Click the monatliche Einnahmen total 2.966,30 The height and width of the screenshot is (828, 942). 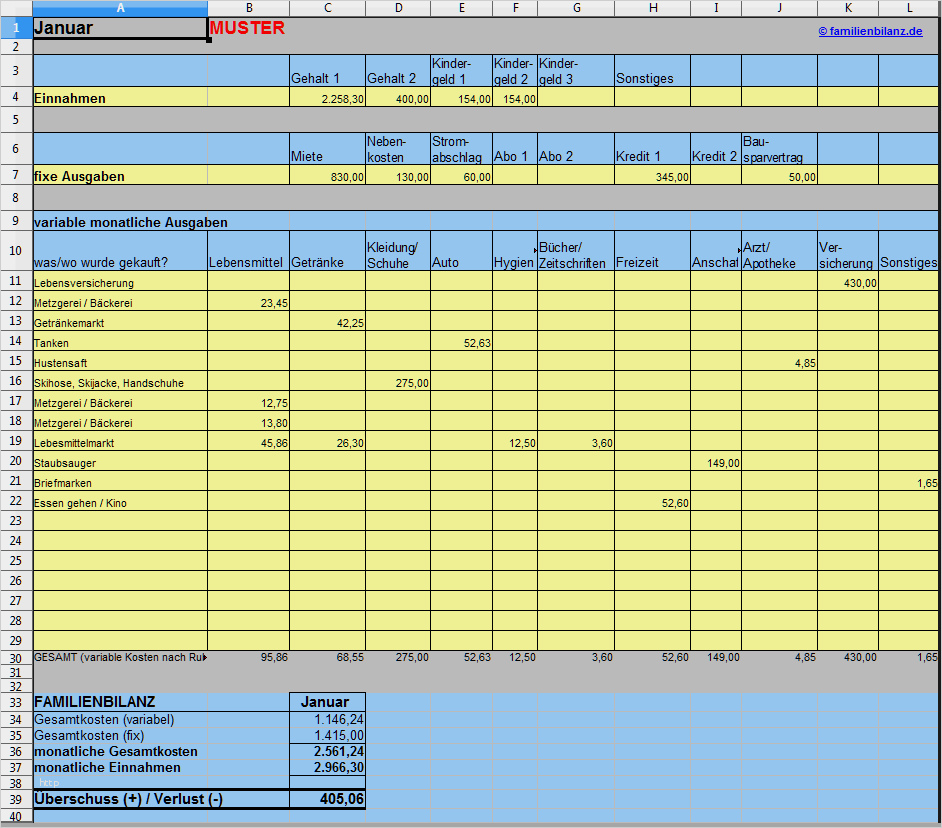click(327, 767)
